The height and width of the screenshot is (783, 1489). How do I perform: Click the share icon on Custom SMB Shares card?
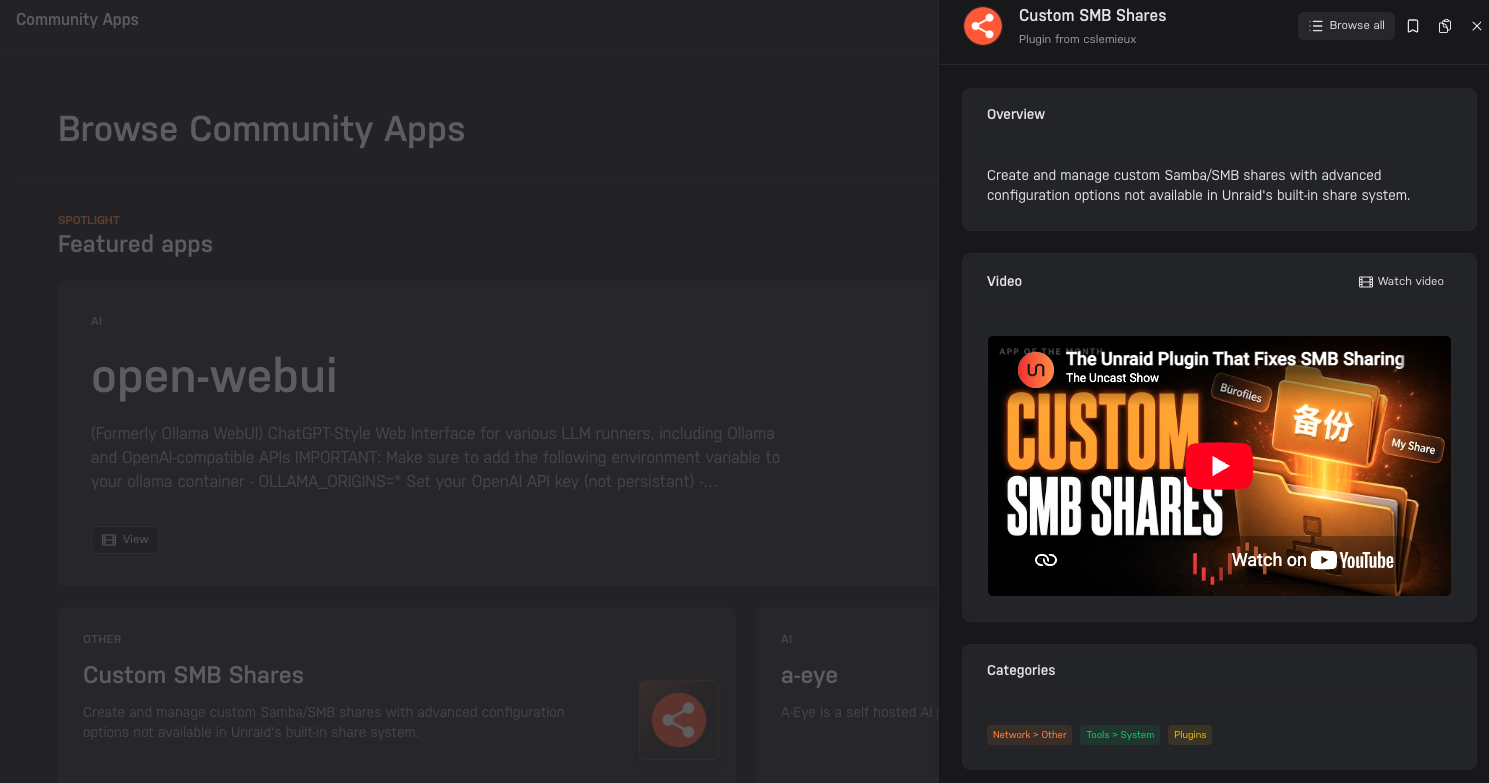click(x=679, y=720)
